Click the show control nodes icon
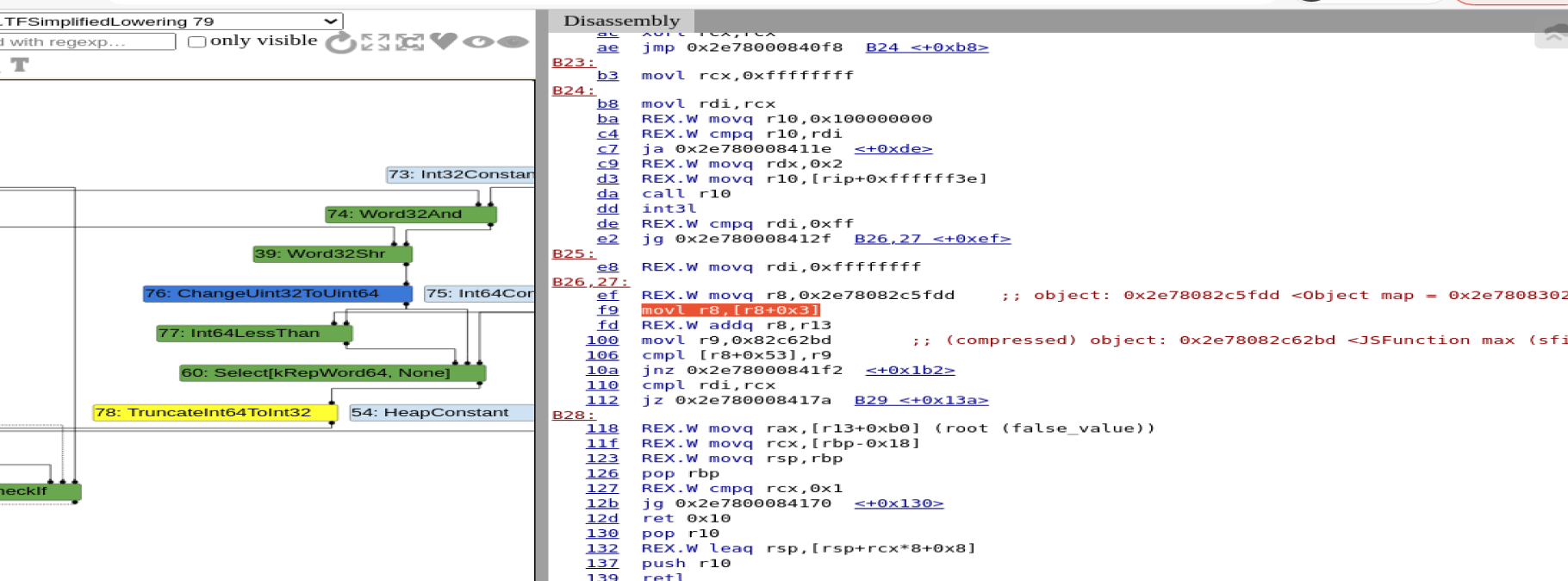The image size is (1568, 581). [409, 42]
